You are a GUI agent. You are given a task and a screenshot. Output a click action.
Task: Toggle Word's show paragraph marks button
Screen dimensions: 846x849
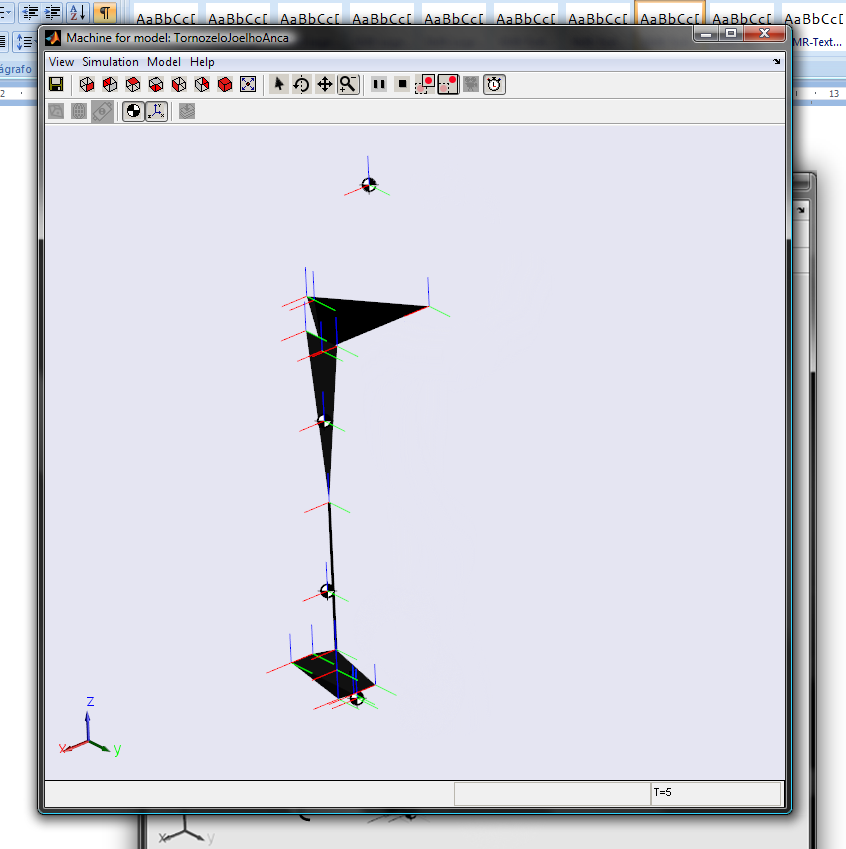click(x=104, y=12)
